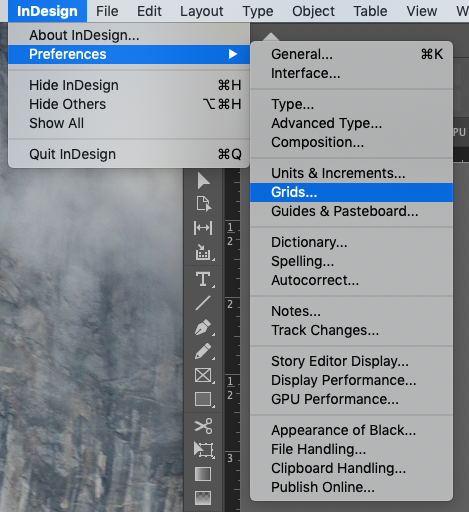Select the Type tool
469x512 pixels.
(x=204, y=279)
